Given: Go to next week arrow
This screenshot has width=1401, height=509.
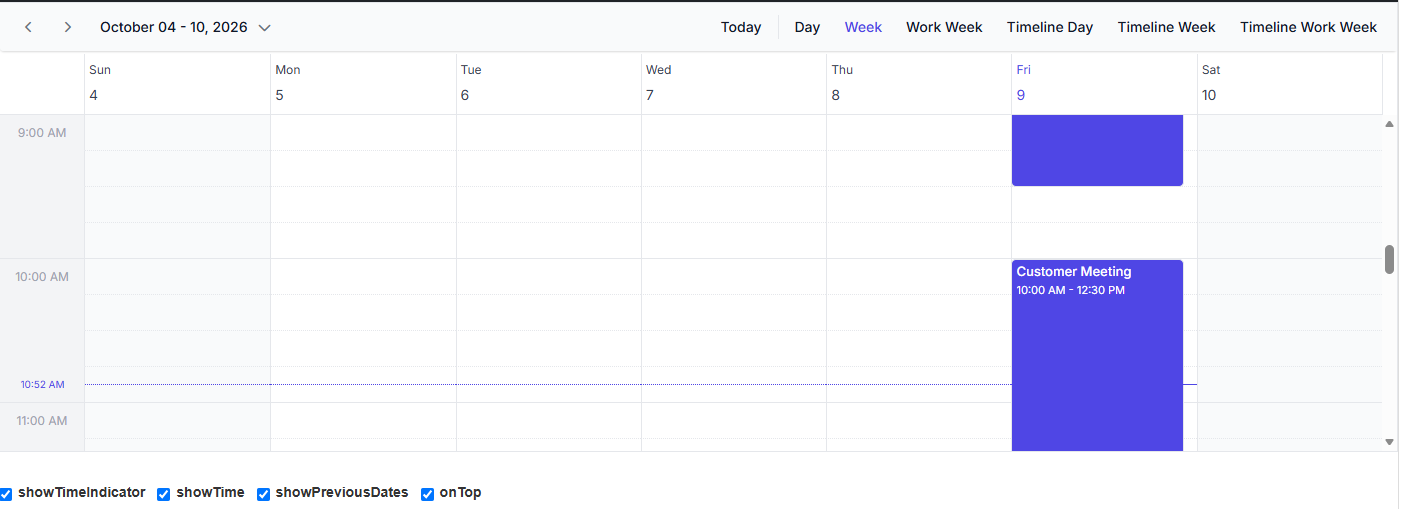Looking at the screenshot, I should pos(67,27).
